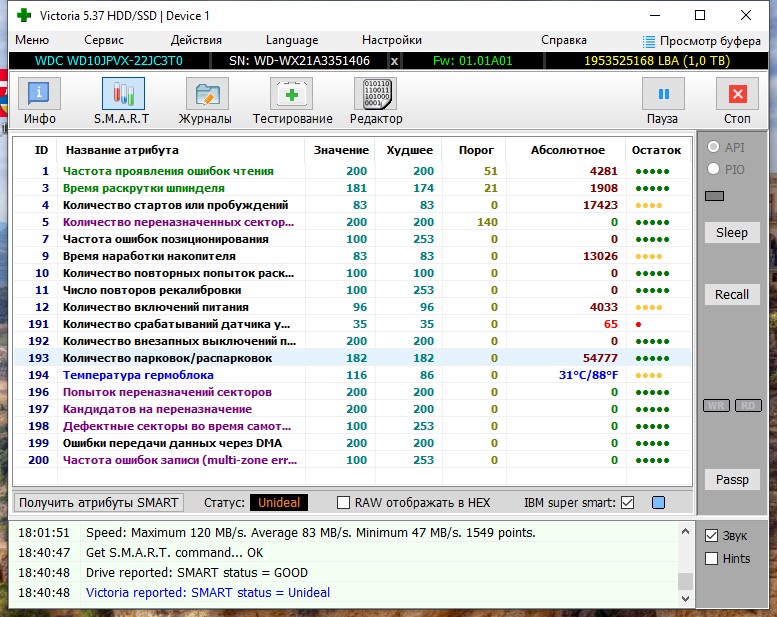Select the API radio button
The height and width of the screenshot is (617, 777).
[713, 147]
